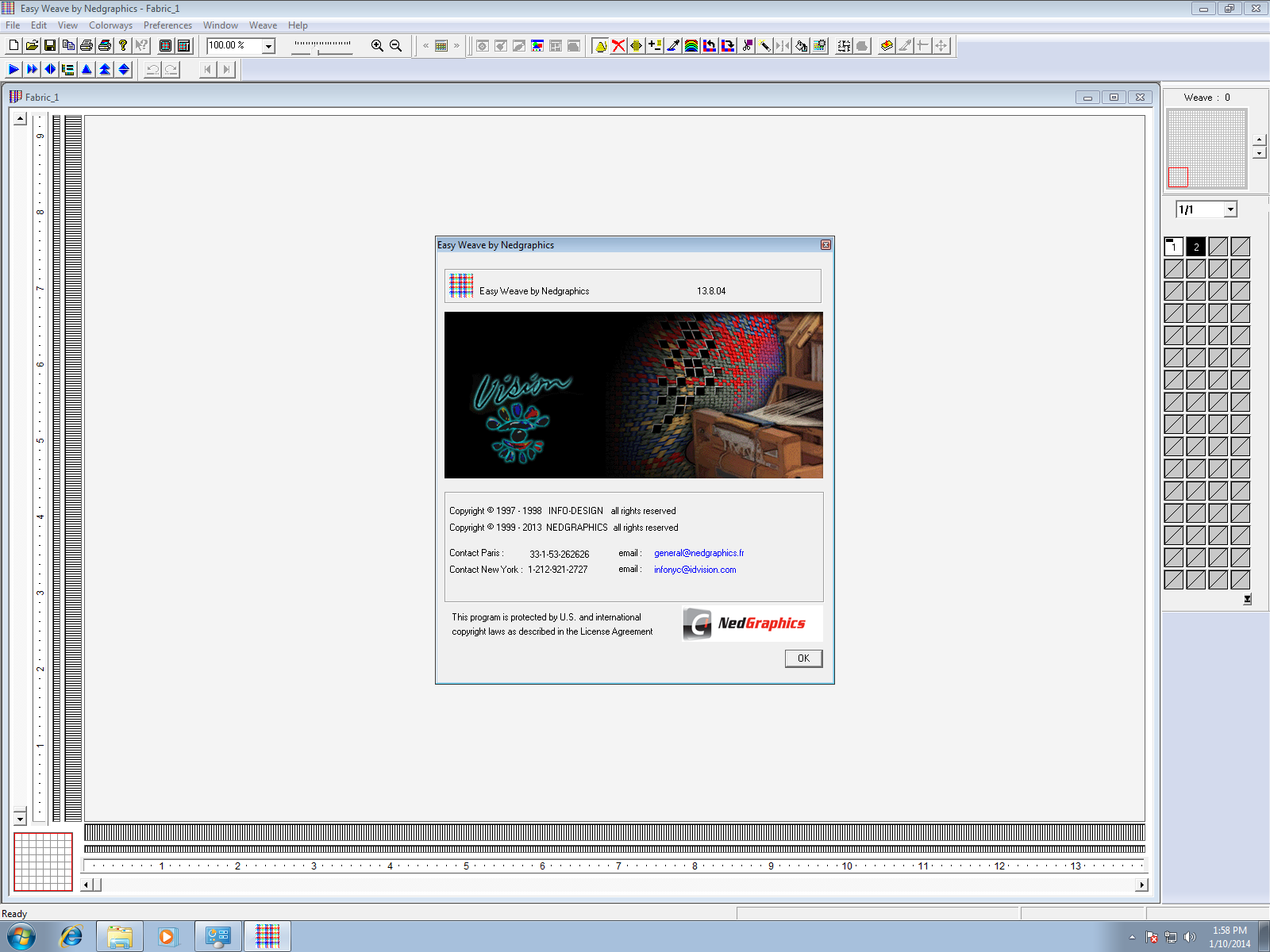The width and height of the screenshot is (1270, 952).
Task: Activate the scissors cut tool
Action: tap(746, 45)
